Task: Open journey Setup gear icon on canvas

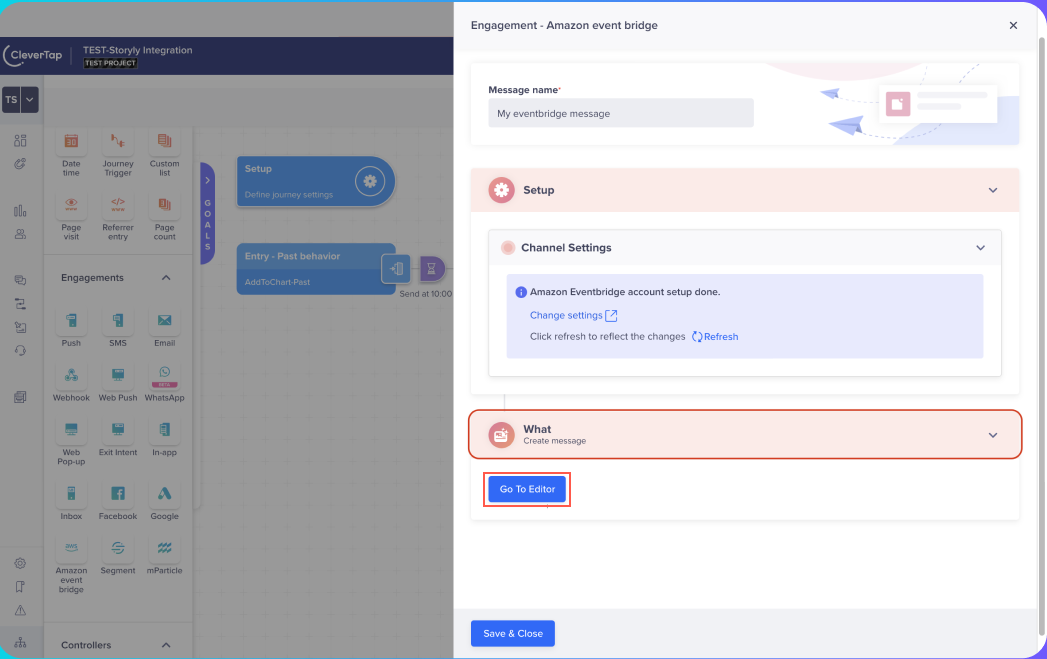Action: click(x=370, y=181)
